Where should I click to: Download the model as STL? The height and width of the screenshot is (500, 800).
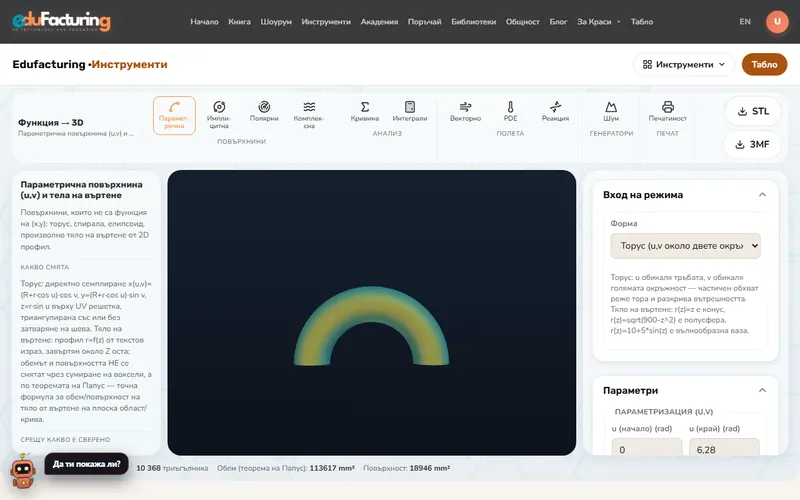753,111
